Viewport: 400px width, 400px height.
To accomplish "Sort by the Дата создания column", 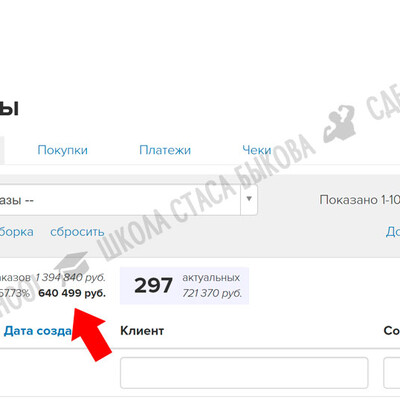I will point(37,331).
